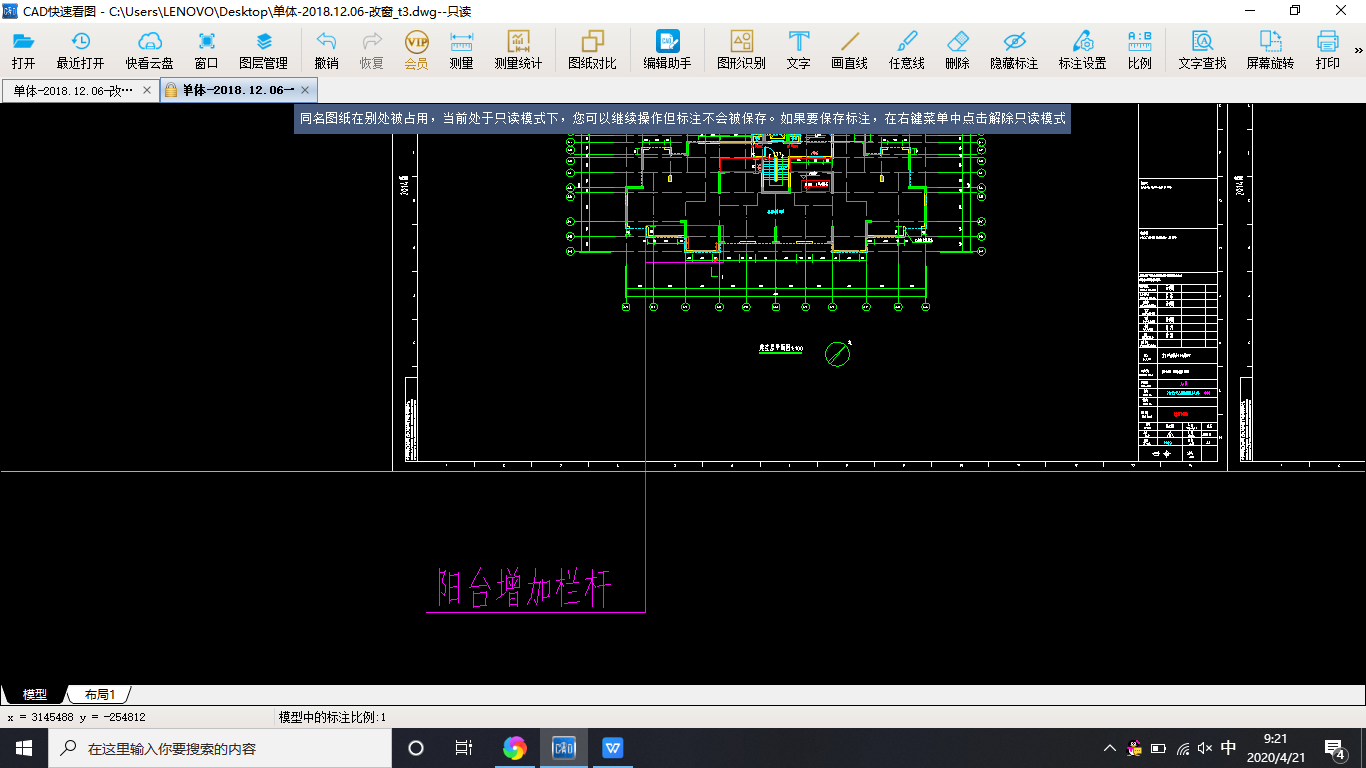Click the 打印 print icon
This screenshot has width=1366, height=768.
coord(1327,50)
